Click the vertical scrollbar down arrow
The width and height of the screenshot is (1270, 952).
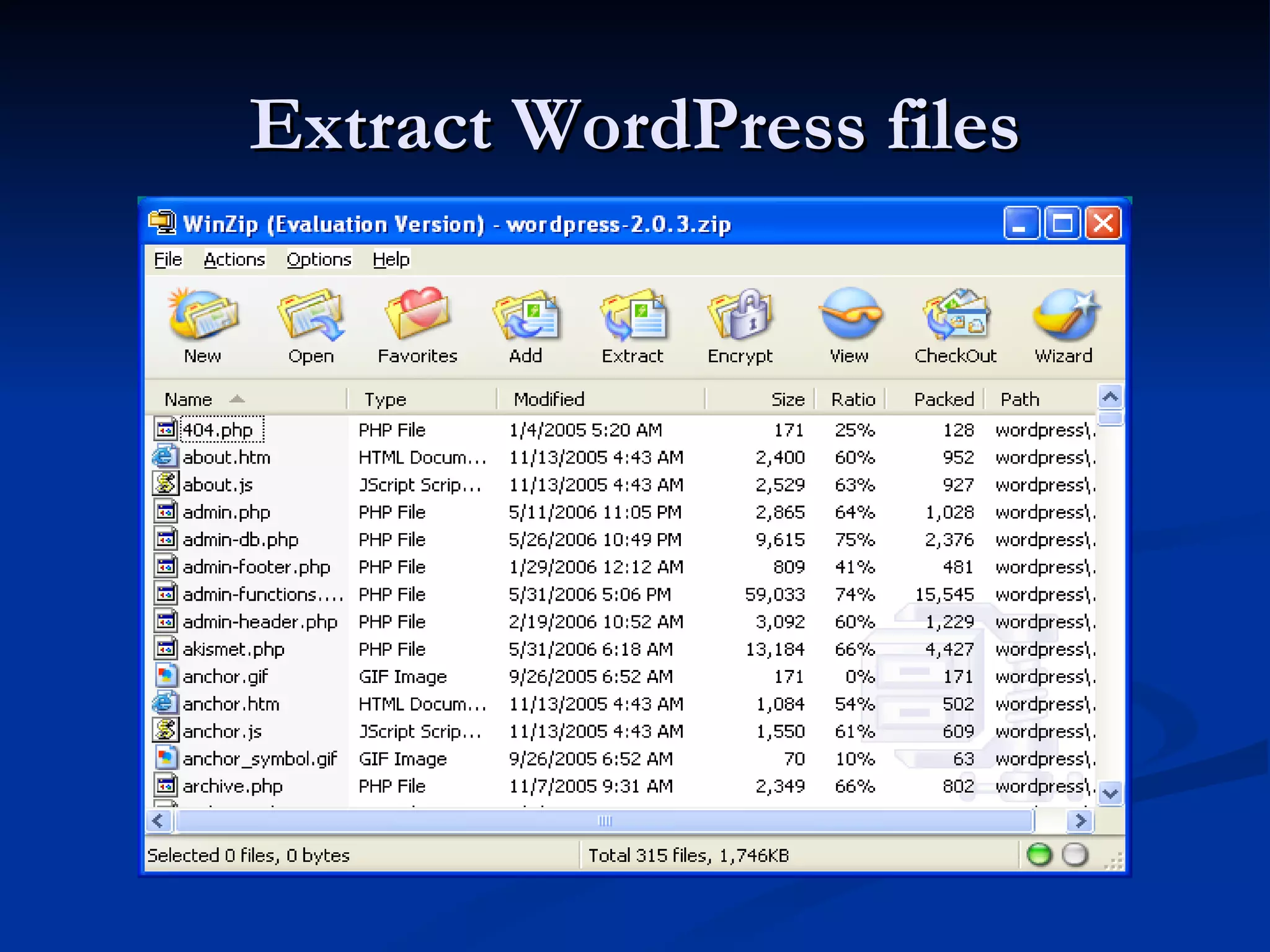coord(1111,792)
